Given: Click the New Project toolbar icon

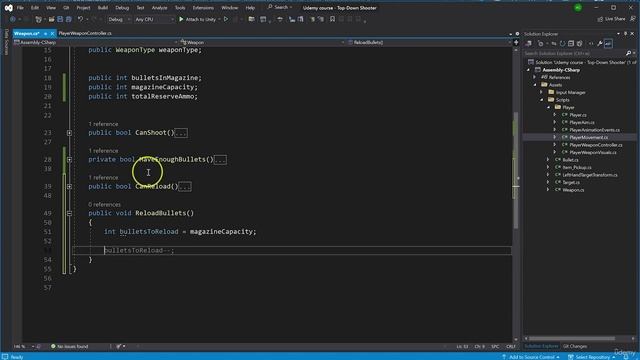Looking at the screenshot, I should (39, 19).
